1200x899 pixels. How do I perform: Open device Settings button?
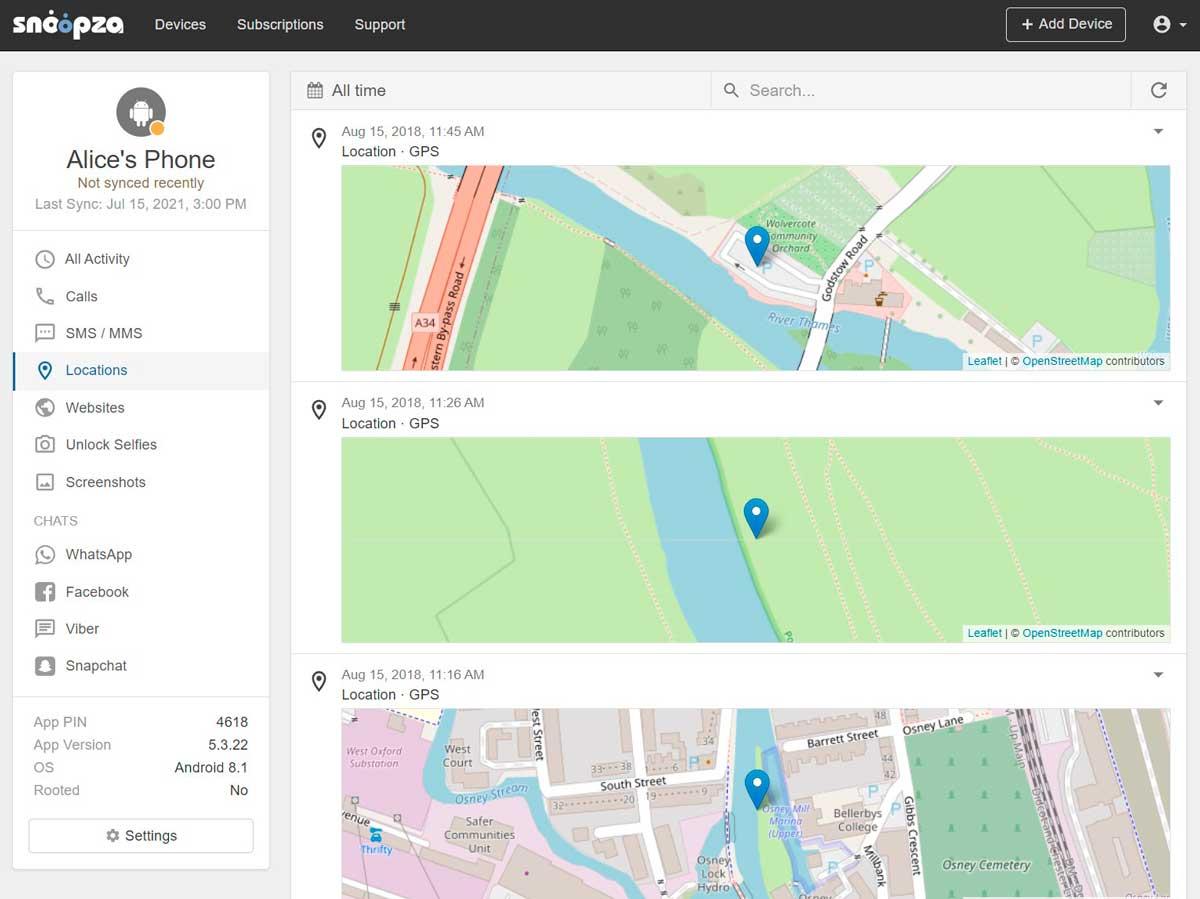[x=141, y=835]
